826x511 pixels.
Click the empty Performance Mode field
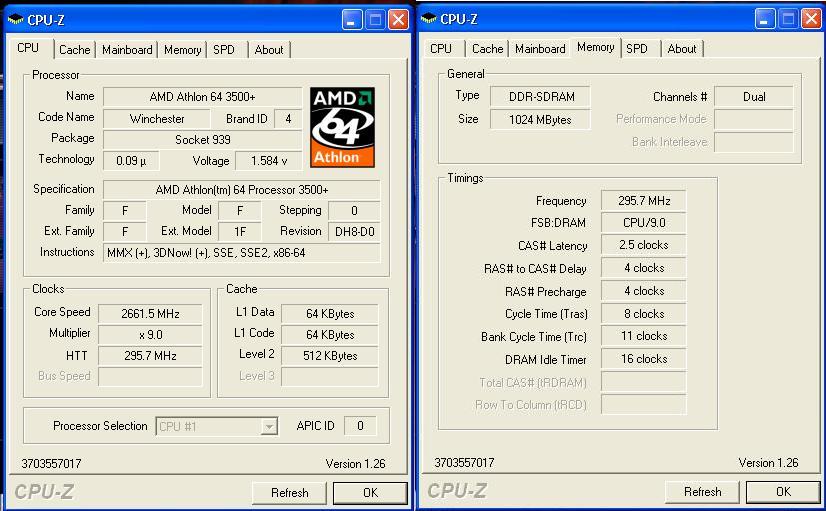coord(754,120)
